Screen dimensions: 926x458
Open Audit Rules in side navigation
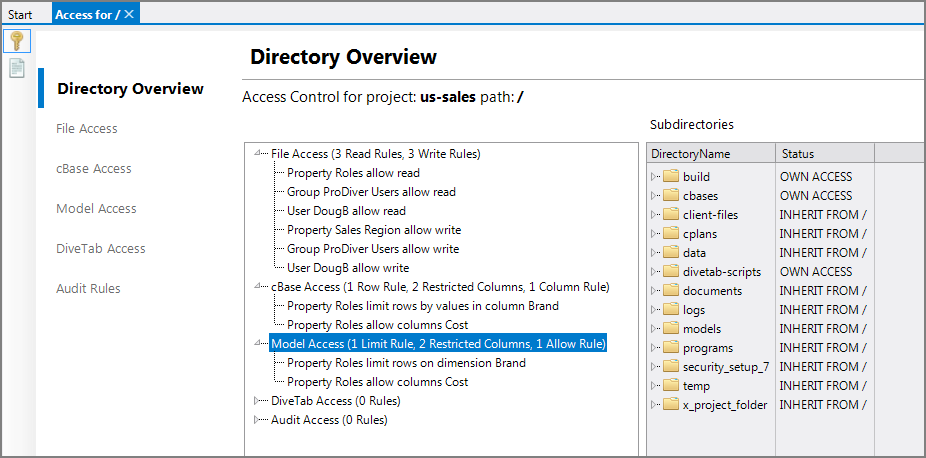click(x=89, y=289)
